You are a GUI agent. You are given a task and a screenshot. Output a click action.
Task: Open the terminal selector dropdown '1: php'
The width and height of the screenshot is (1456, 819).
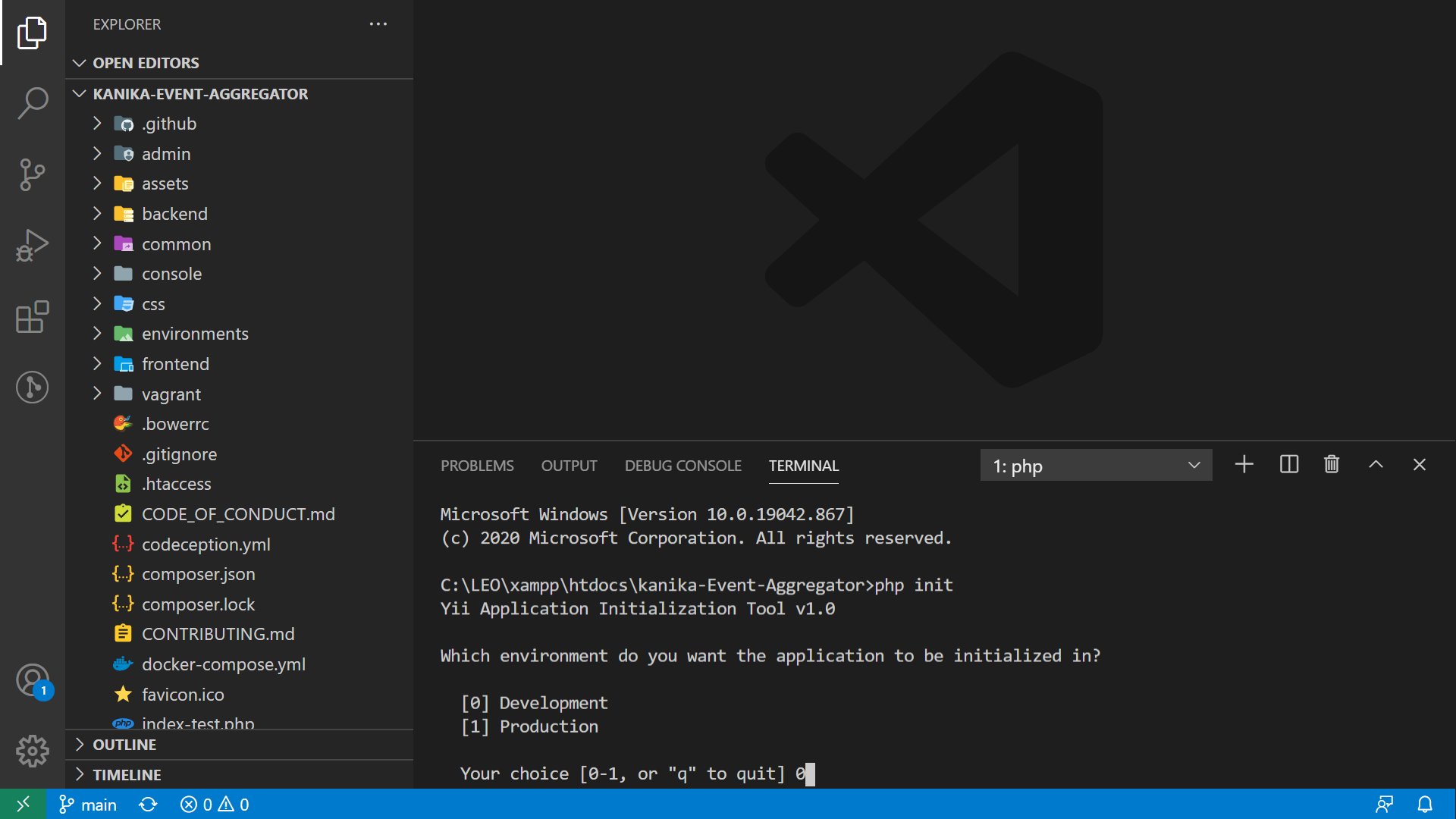[1096, 466]
